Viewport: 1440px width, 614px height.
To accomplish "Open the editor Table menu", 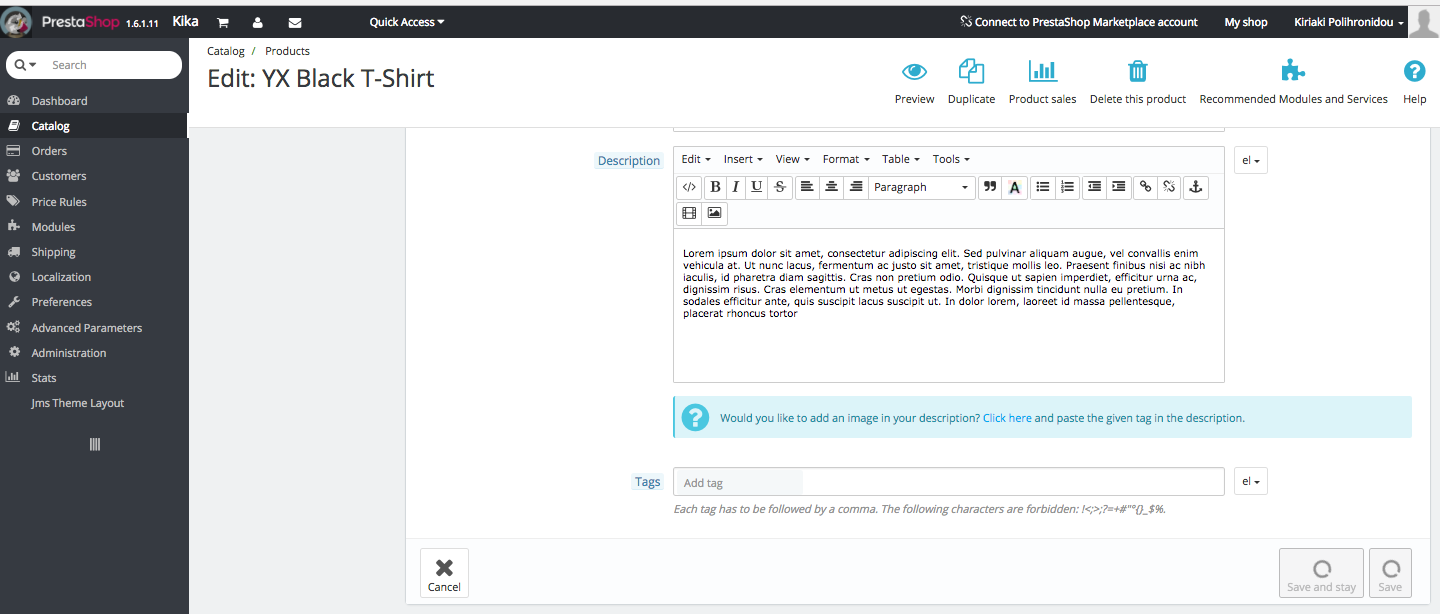I will coord(901,159).
